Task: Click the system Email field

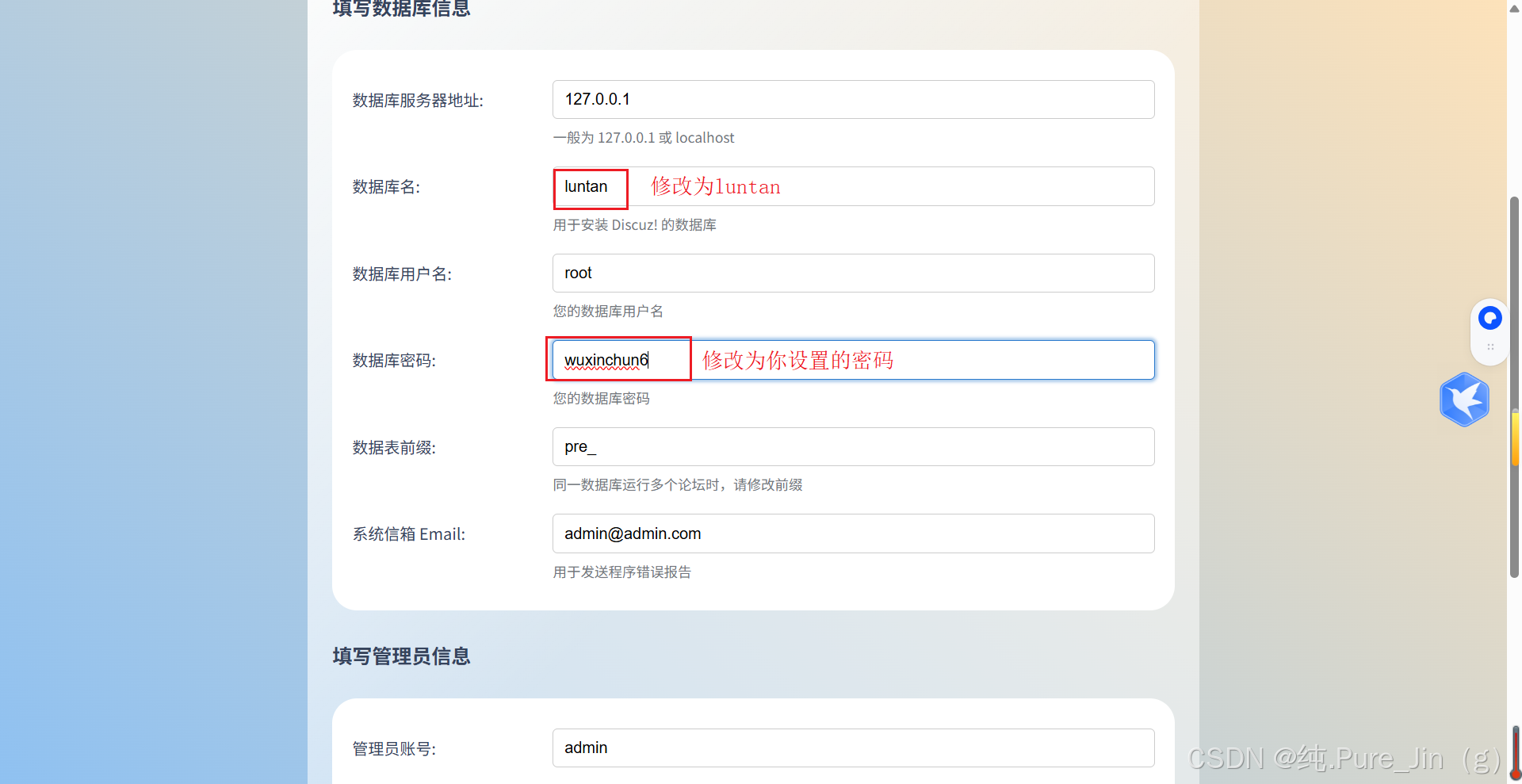Action: point(853,534)
